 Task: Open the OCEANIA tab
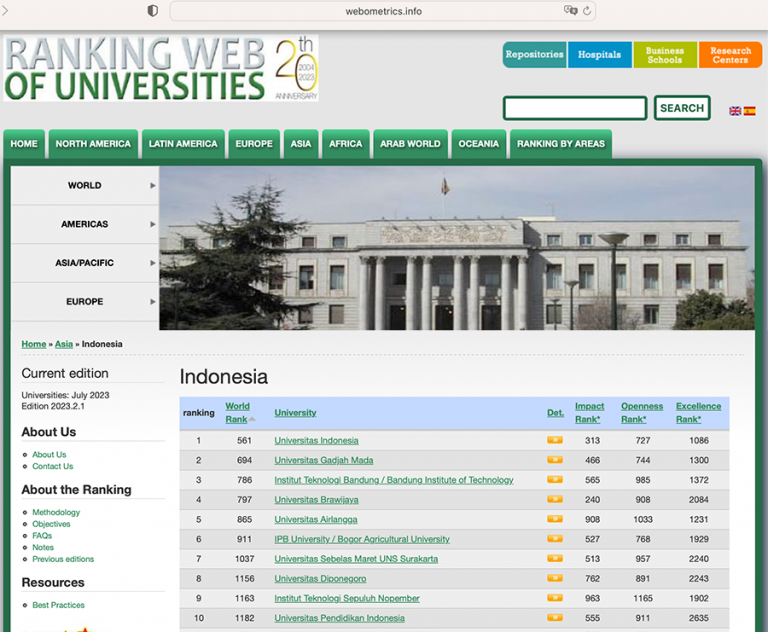pos(479,144)
